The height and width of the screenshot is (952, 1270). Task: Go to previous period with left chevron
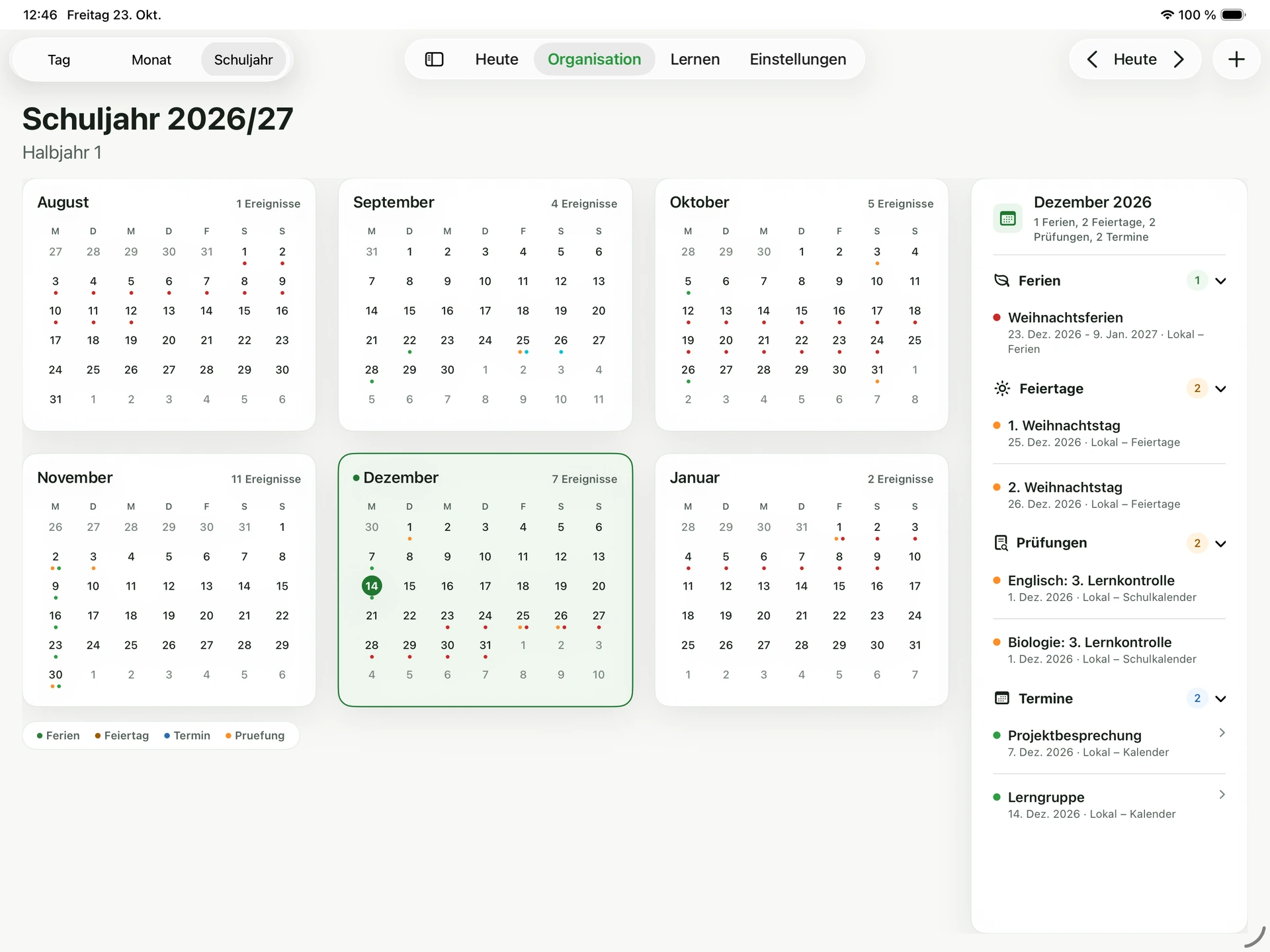tap(1092, 59)
